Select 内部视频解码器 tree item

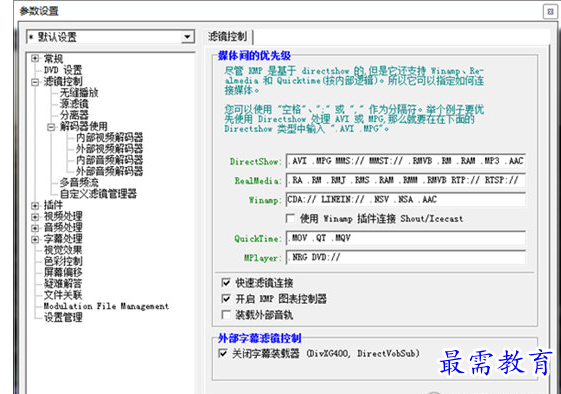click(109, 137)
